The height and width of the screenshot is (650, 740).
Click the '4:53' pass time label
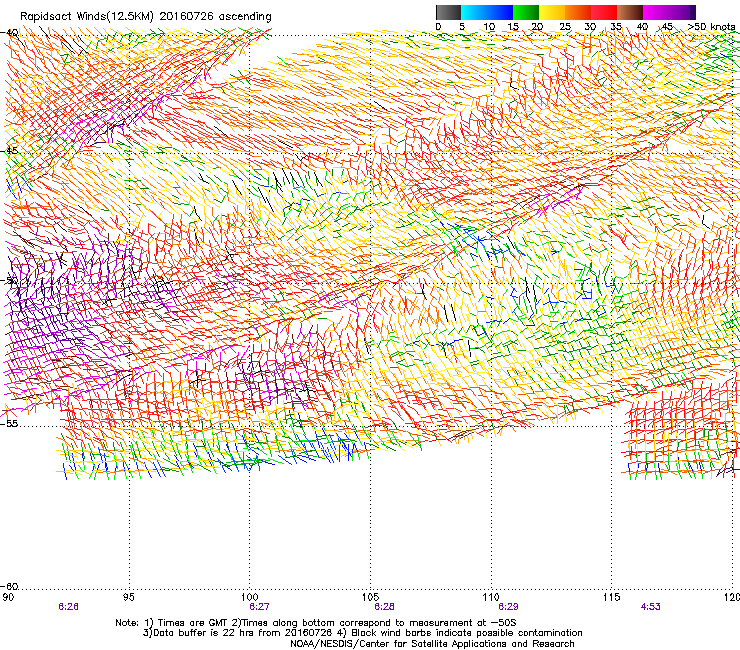650,607
